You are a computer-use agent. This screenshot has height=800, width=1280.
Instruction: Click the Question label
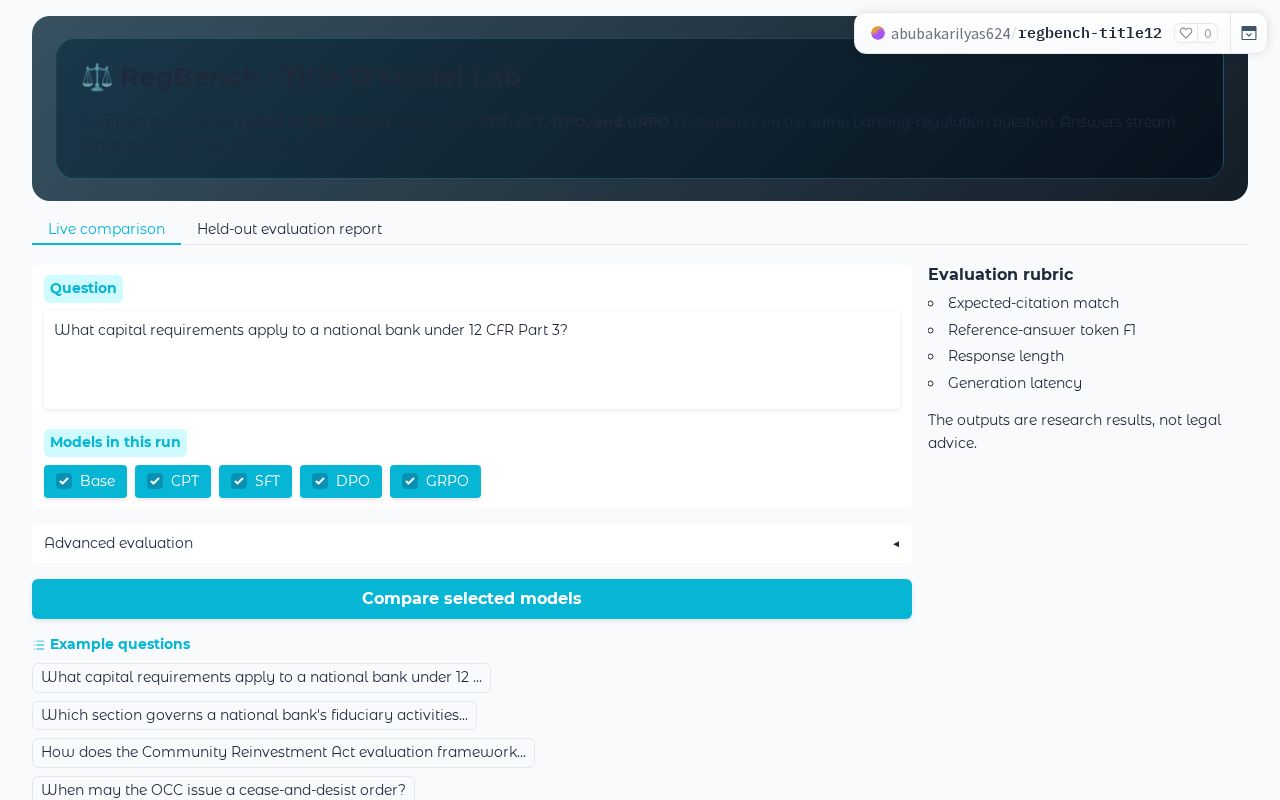pos(83,288)
